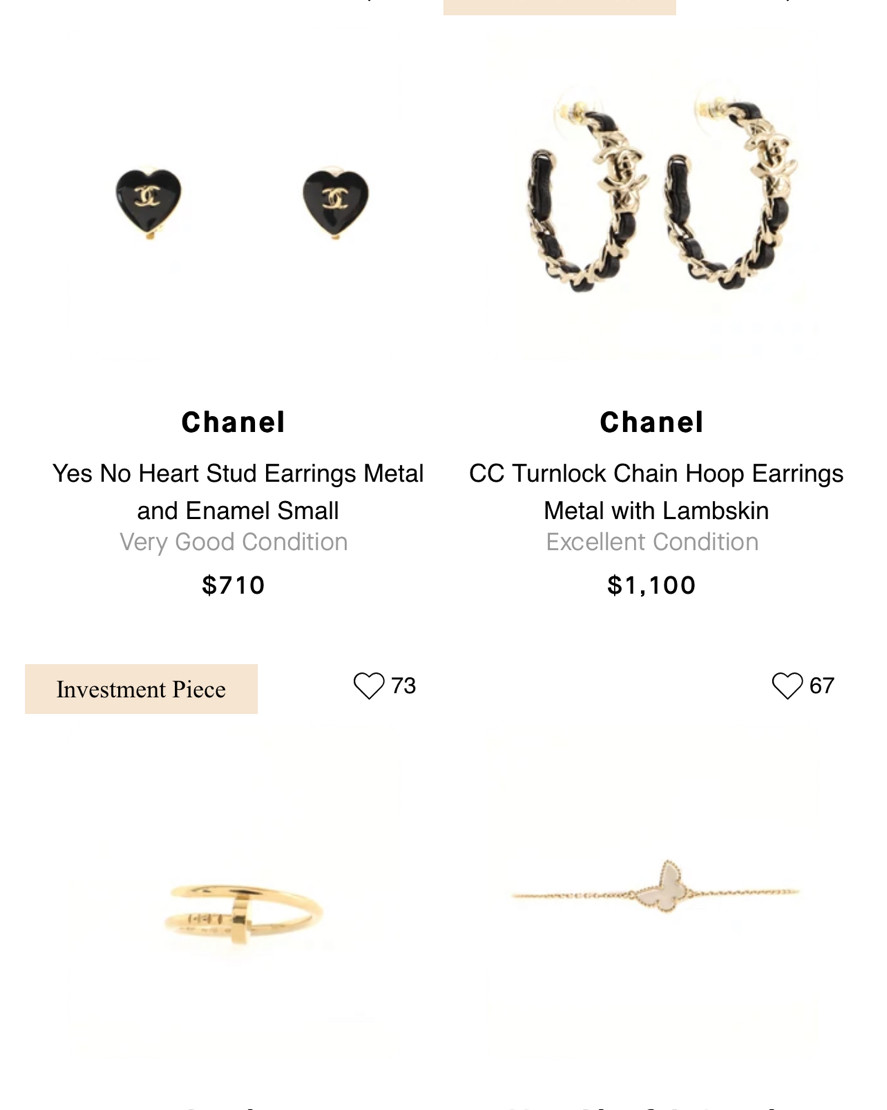The image size is (887, 1110).
Task: Click the "Excellent Condition" label
Action: 652,542
